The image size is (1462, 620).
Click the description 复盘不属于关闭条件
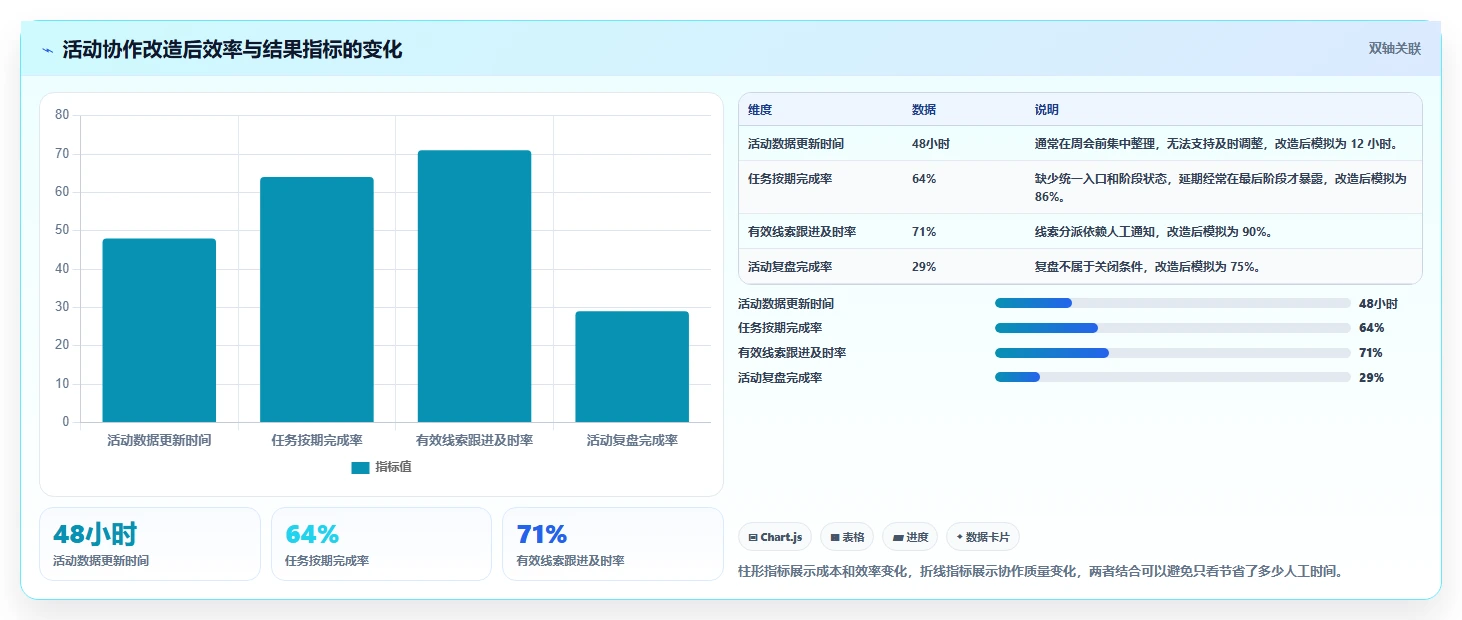pos(1147,267)
